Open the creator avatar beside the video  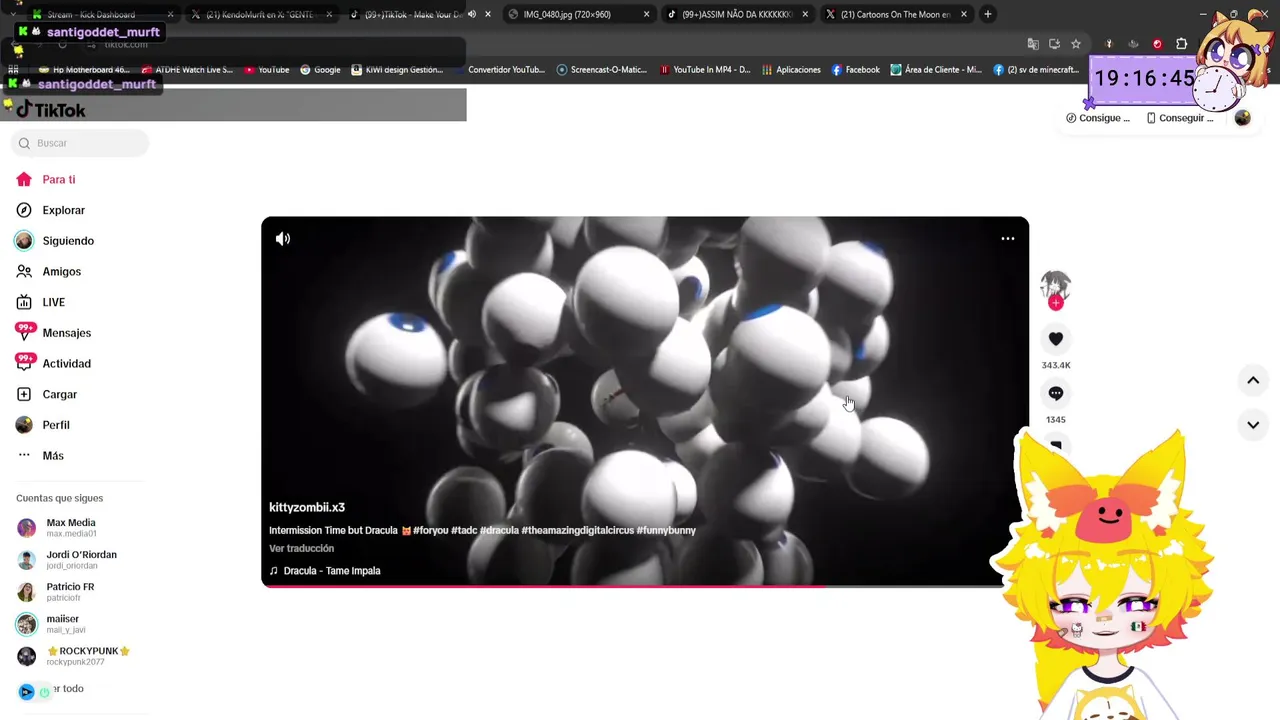(x=1055, y=286)
